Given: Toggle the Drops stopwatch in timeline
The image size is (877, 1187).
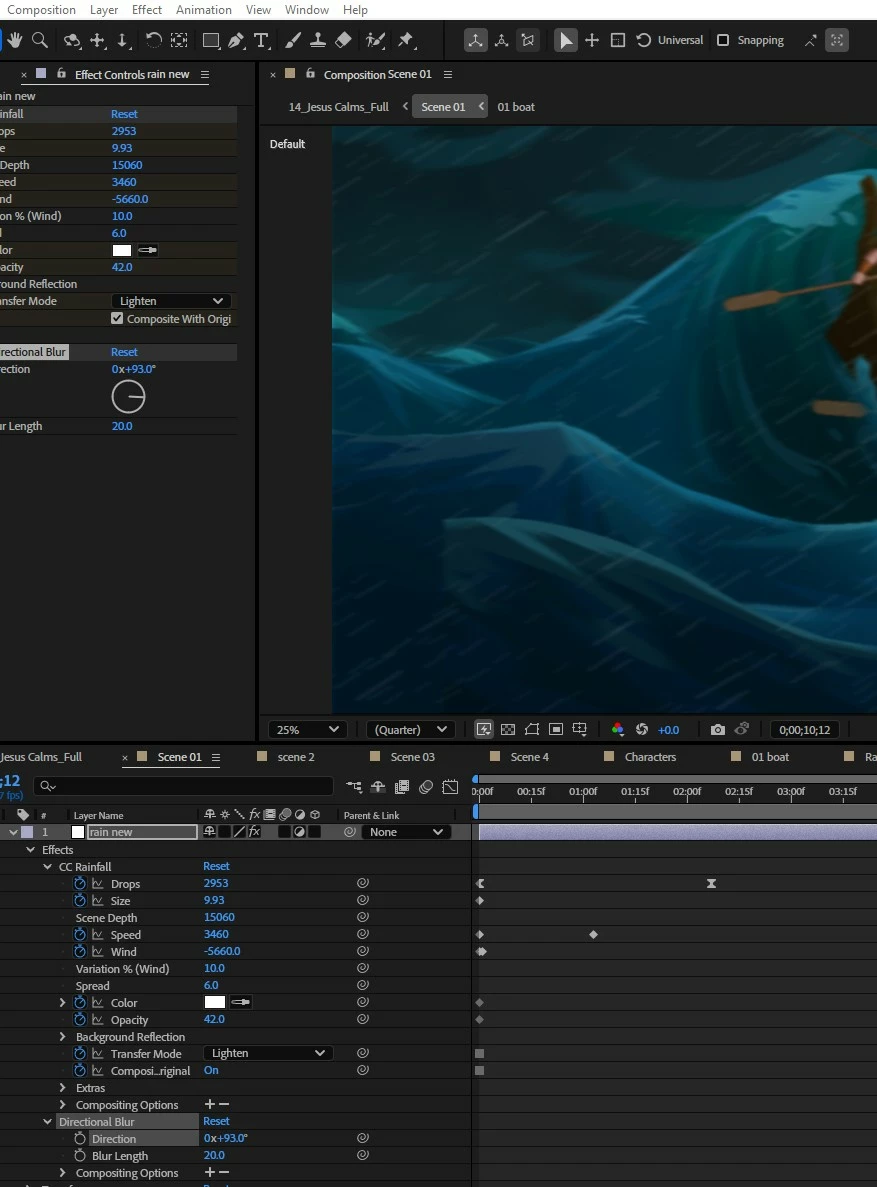Looking at the screenshot, I should [80, 883].
